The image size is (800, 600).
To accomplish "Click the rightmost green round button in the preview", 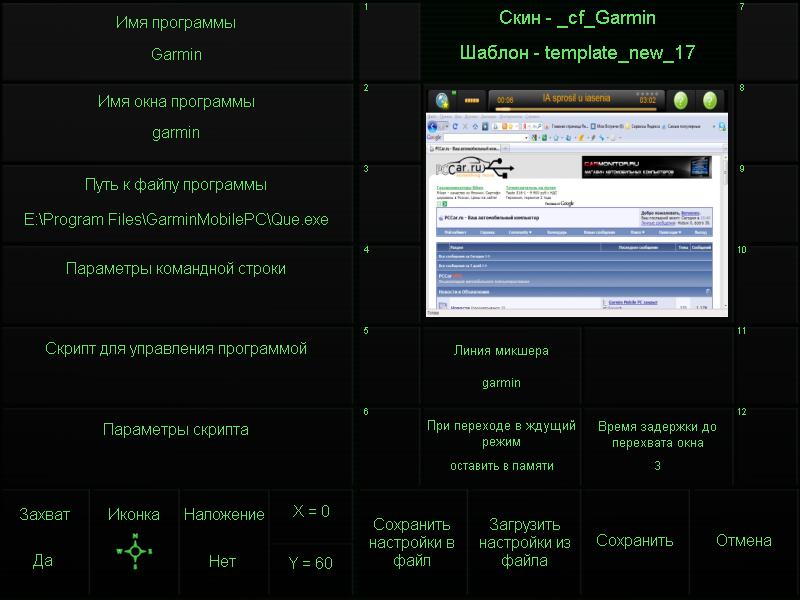I will click(x=709, y=101).
